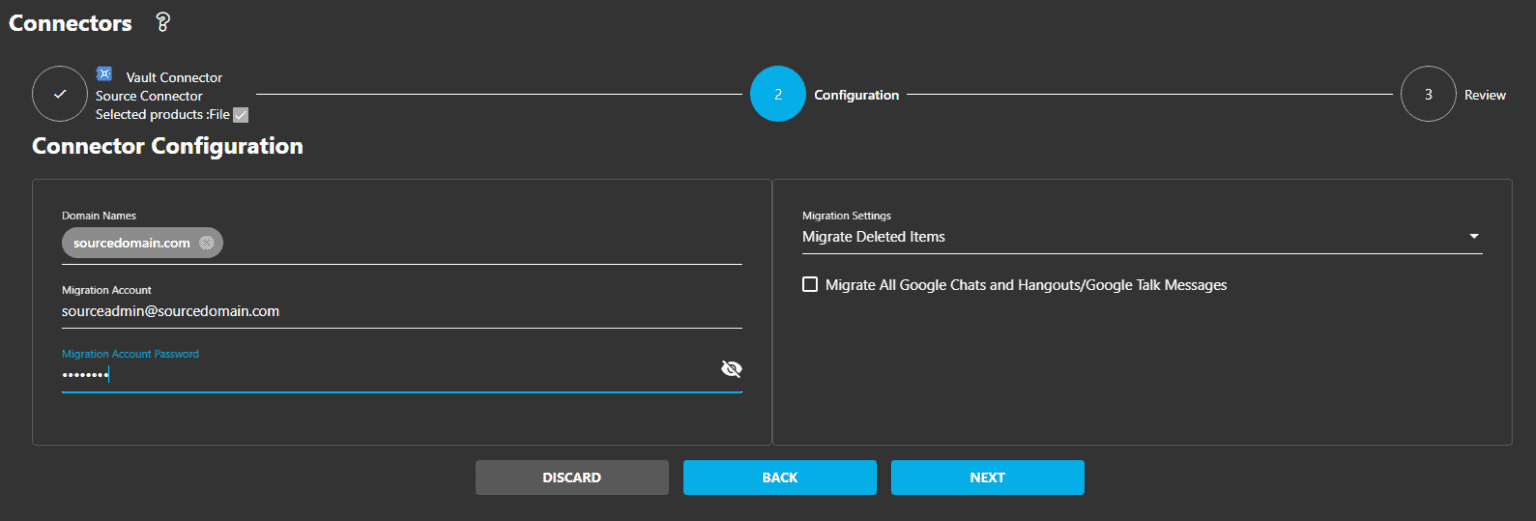Click the Source Connector text
This screenshot has width=1536, height=521.
149,96
